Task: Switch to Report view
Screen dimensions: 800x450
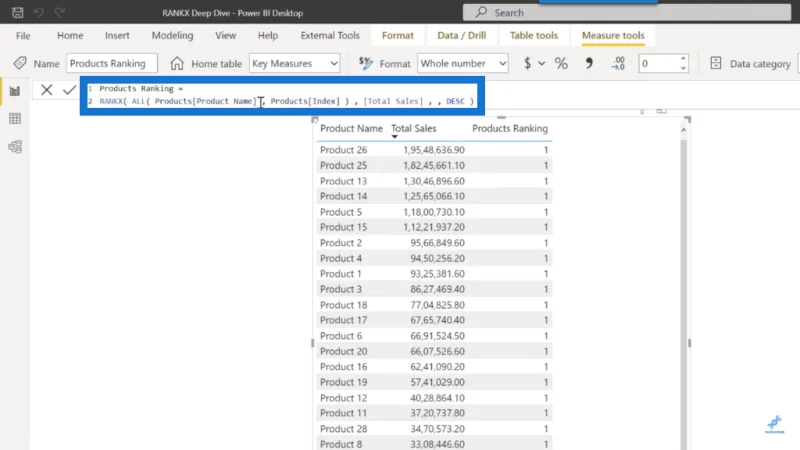Action: 15,91
